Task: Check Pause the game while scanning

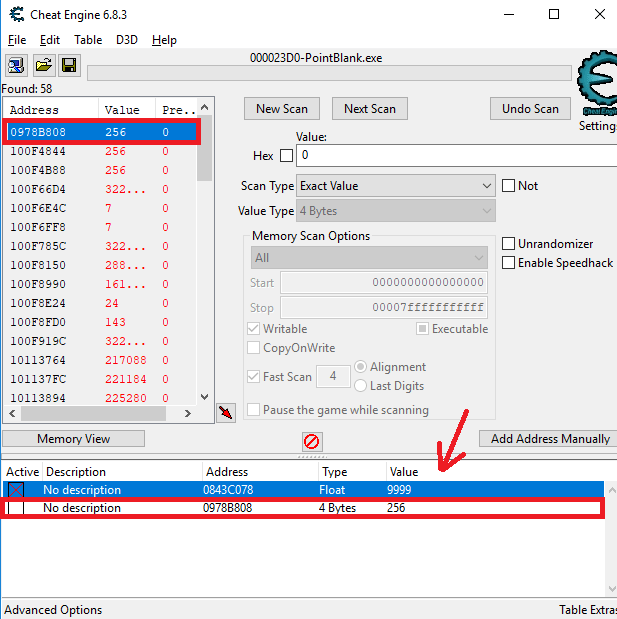Action: click(253, 410)
